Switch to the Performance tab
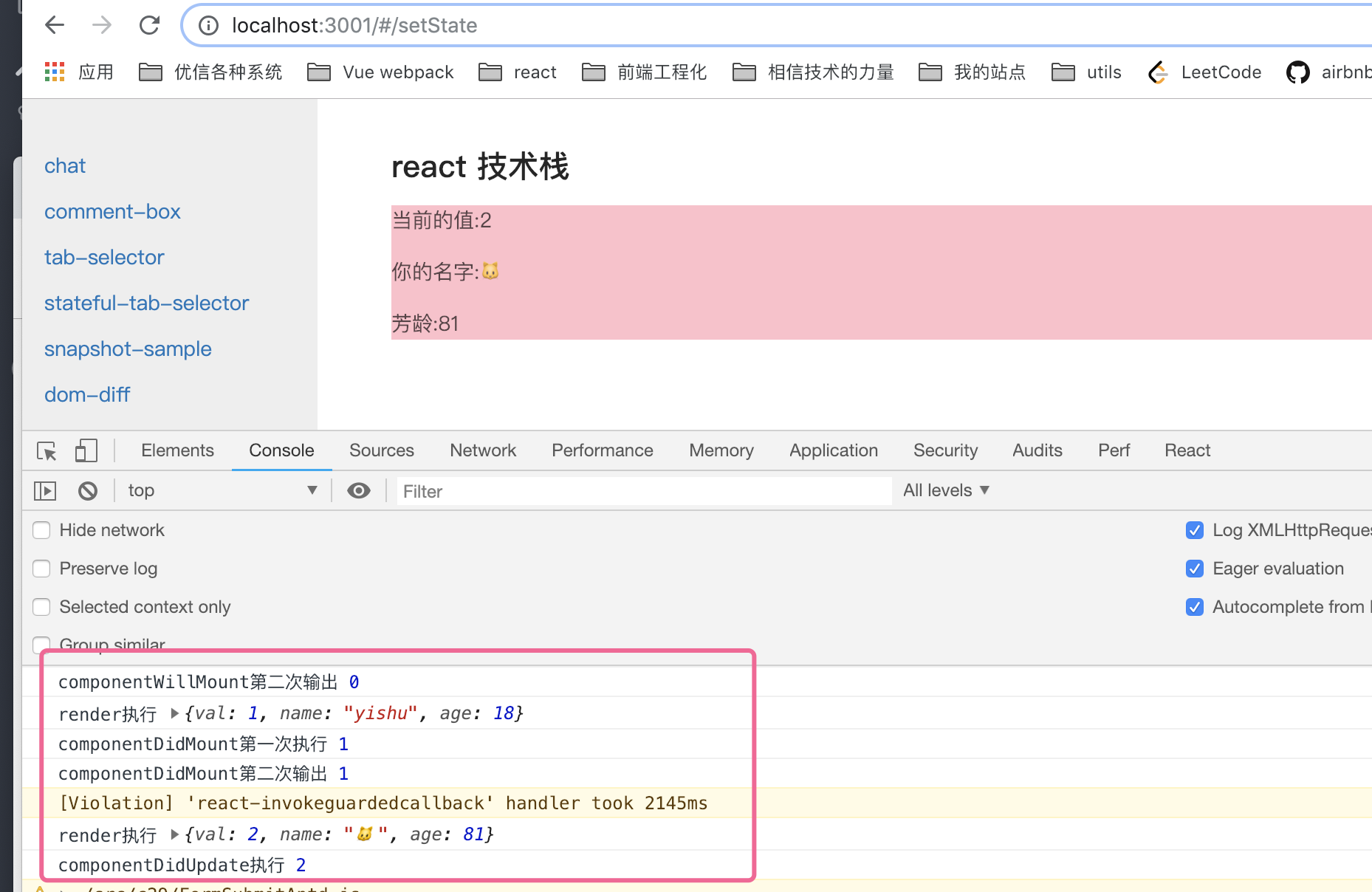Viewport: 1372px width, 892px height. coord(603,450)
